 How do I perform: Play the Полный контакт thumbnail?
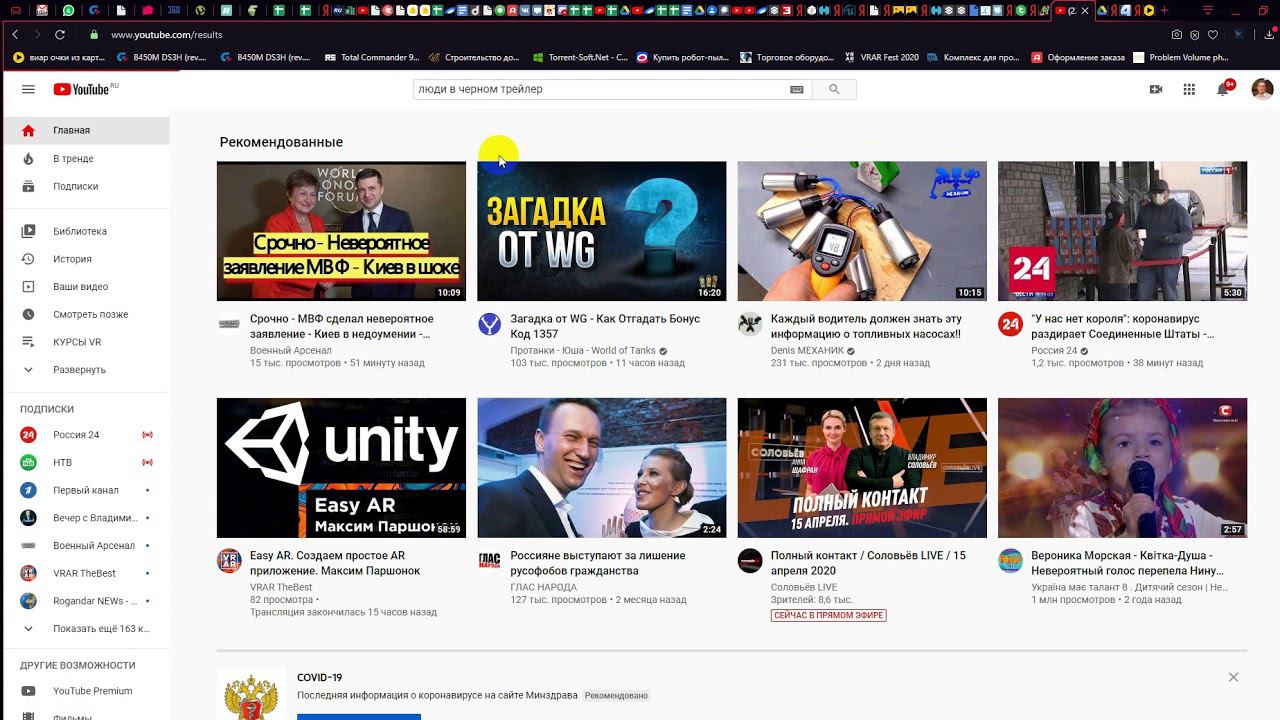(862, 468)
